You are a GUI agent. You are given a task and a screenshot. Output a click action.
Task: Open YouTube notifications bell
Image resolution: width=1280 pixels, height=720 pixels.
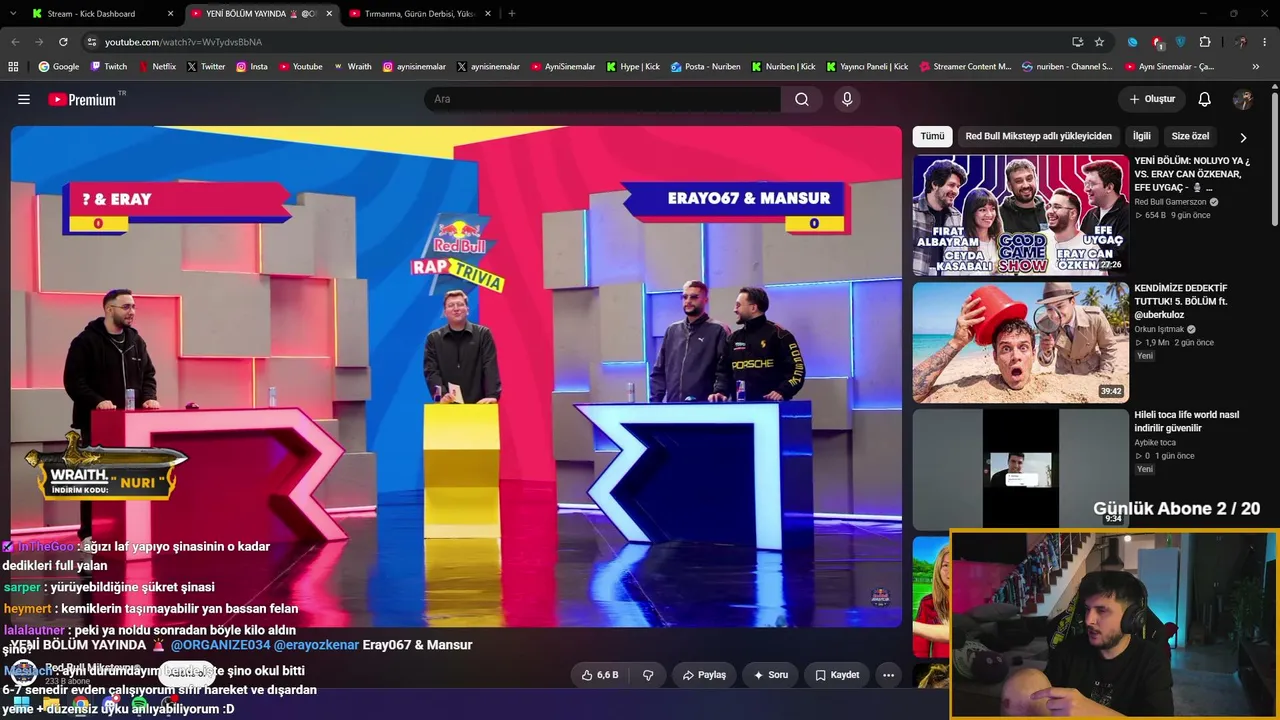pos(1205,99)
